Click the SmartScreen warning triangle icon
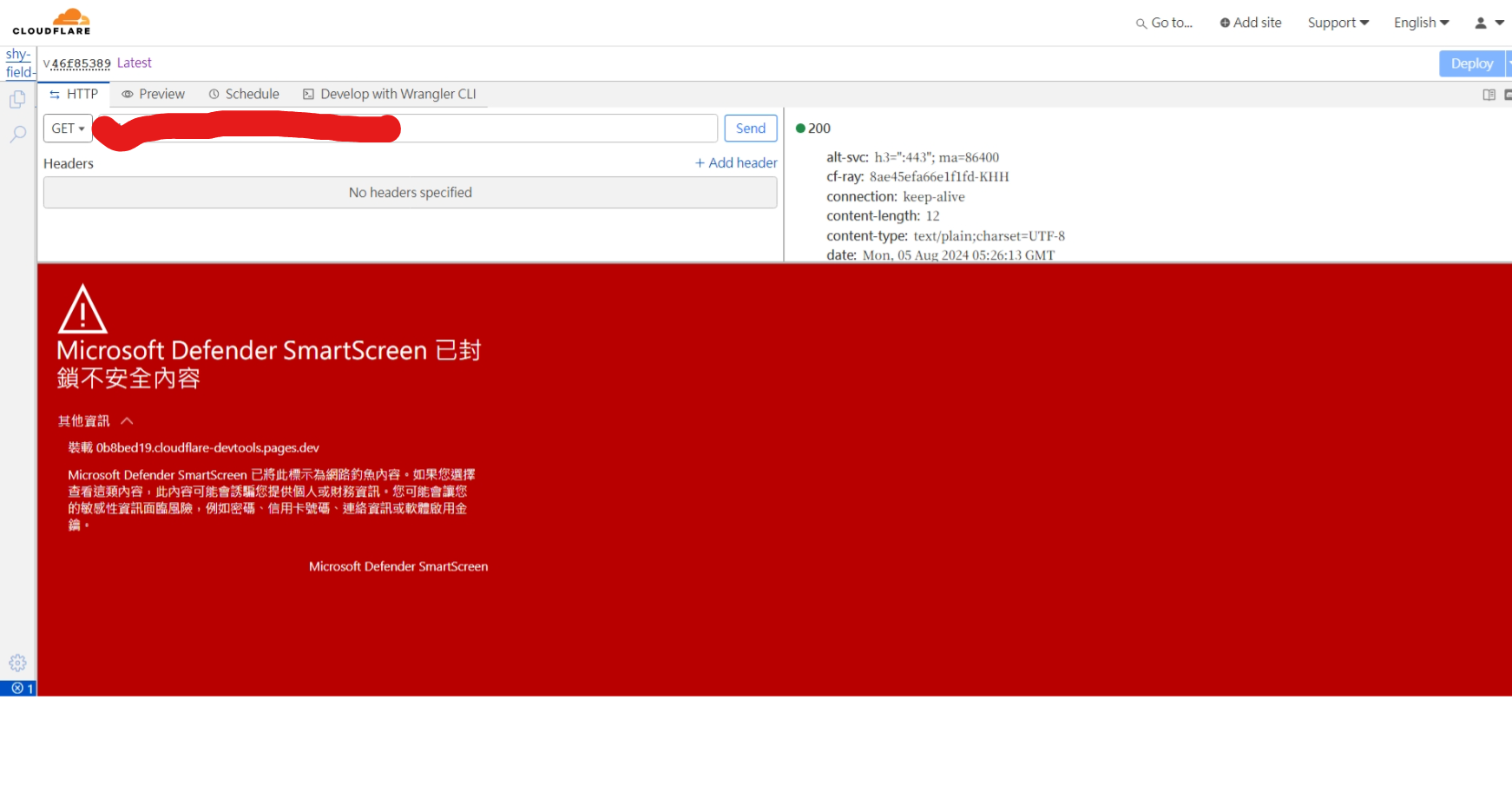Screen dimensions: 1512x786 [82, 310]
